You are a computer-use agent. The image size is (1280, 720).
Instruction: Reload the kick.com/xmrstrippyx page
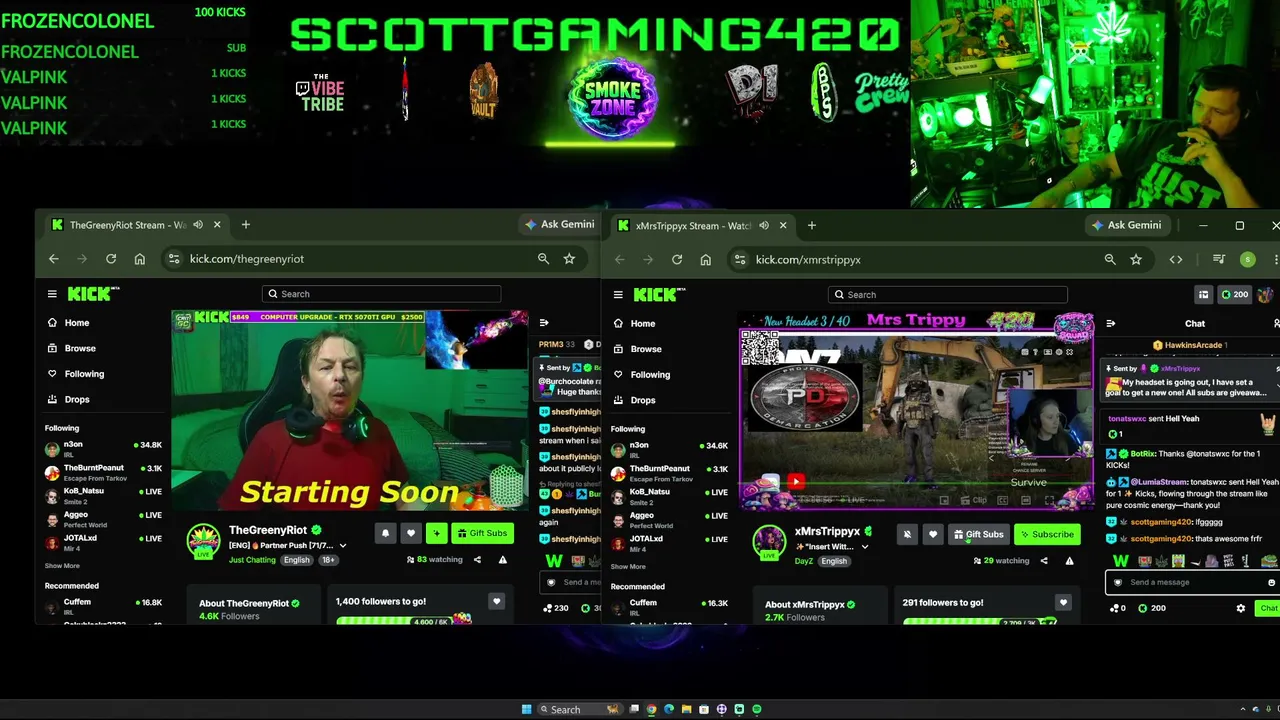click(x=677, y=260)
